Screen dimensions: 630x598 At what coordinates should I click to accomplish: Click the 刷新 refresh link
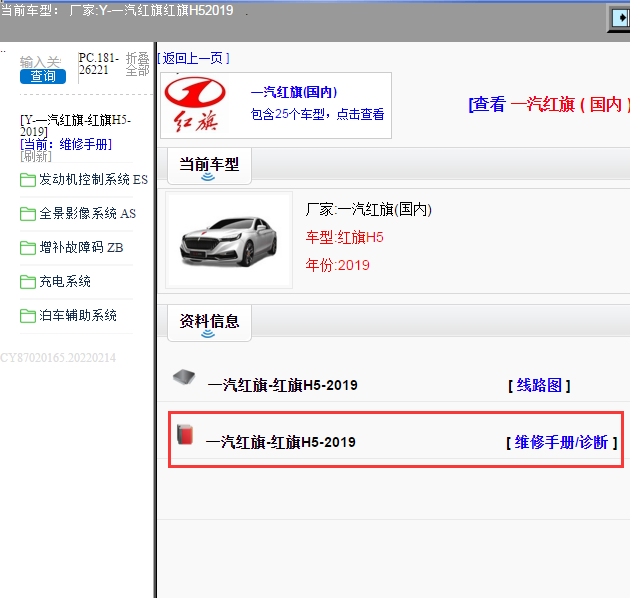(36, 156)
